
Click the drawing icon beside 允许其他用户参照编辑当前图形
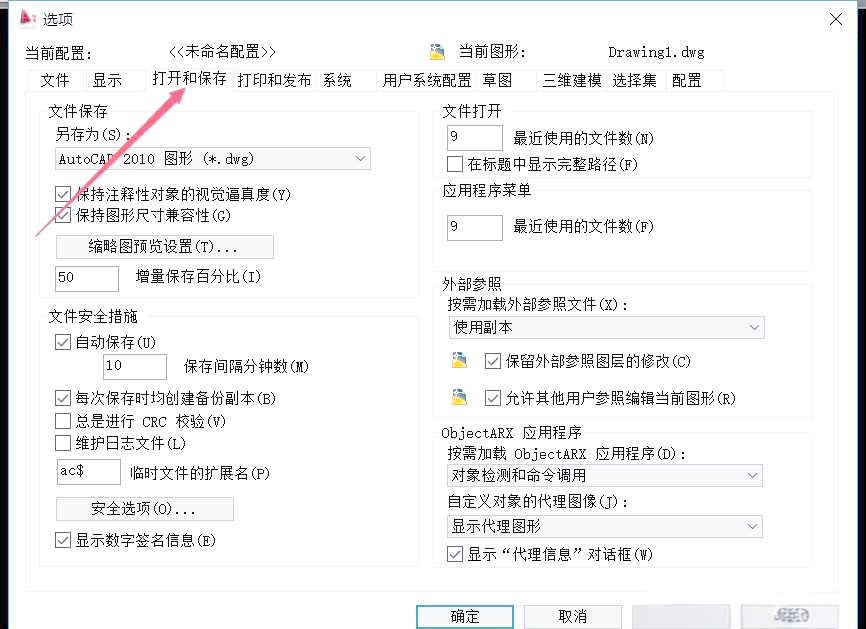coord(460,398)
